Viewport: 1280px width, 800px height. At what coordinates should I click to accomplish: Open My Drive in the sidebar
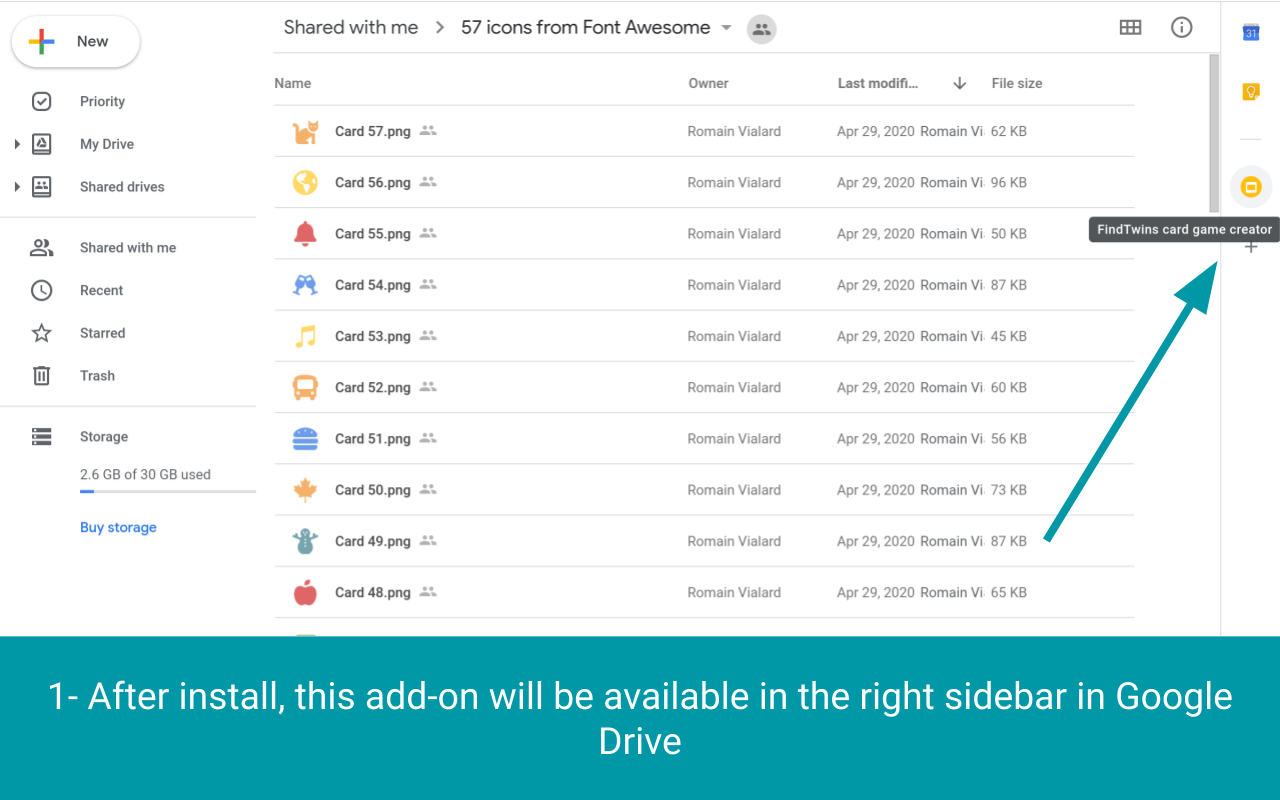tap(107, 144)
